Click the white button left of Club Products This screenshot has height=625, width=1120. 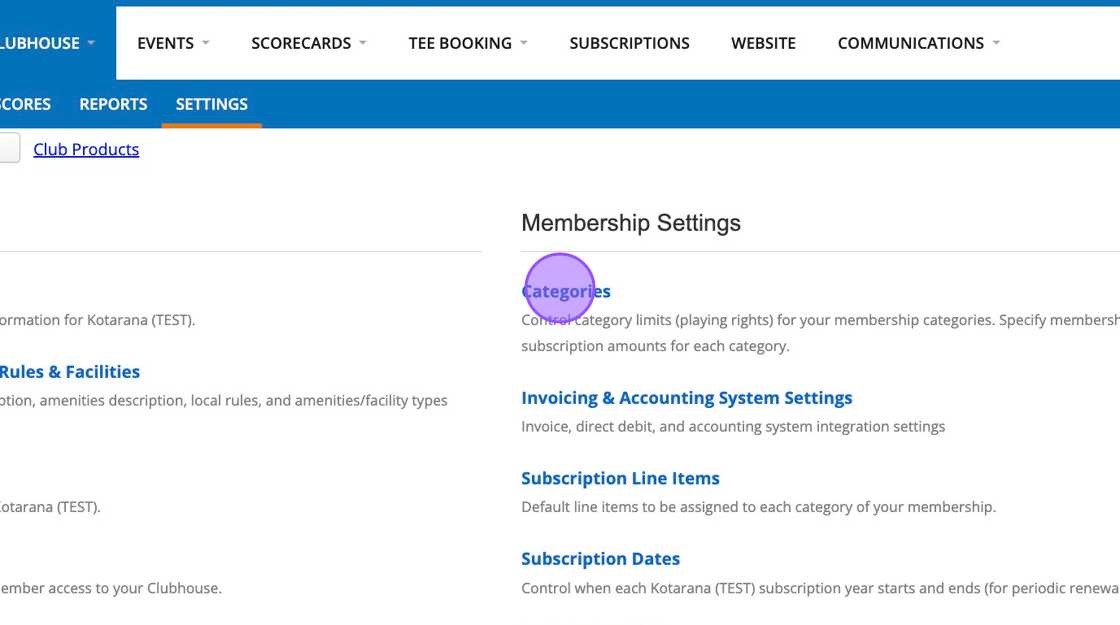tap(8, 149)
